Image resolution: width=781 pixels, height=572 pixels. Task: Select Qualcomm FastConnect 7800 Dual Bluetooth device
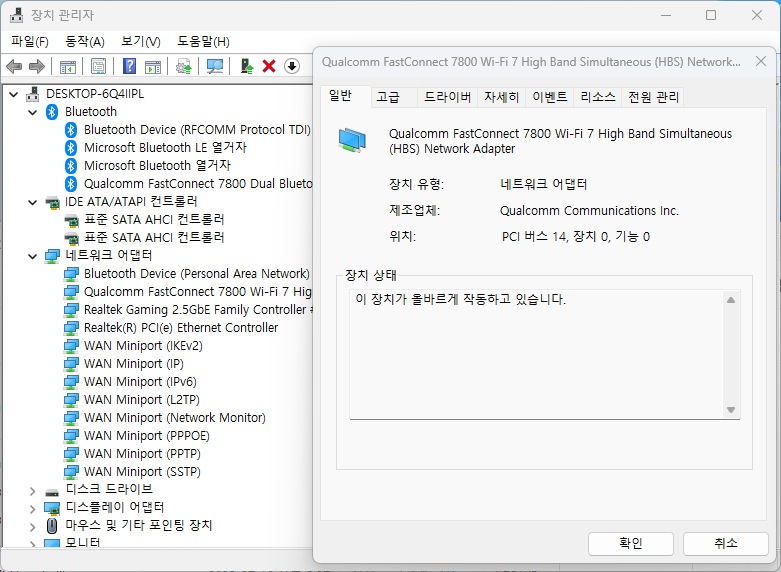[x=198, y=184]
